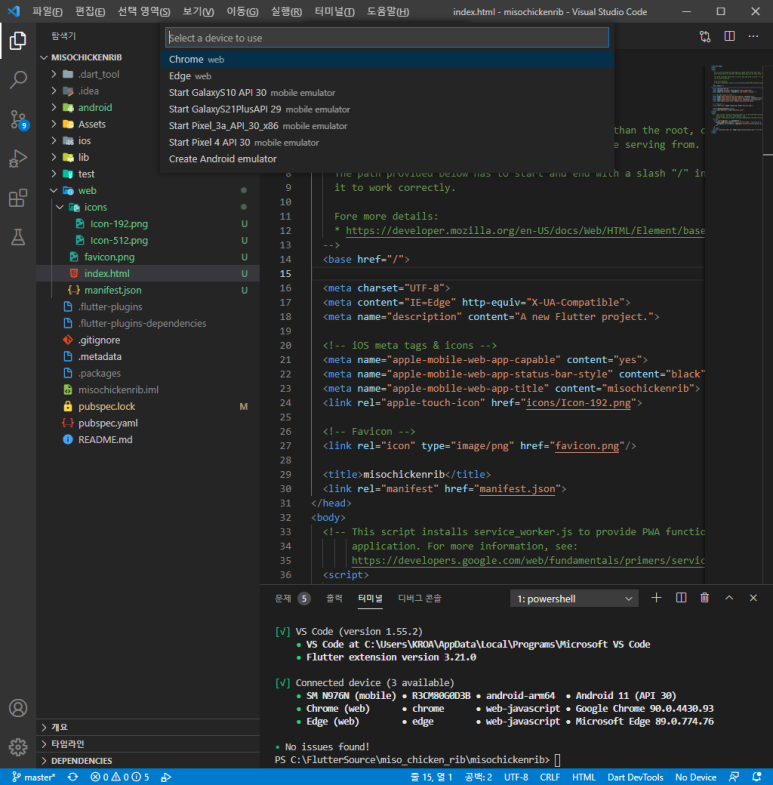Viewport: 773px width, 785px height.
Task: Click the master branch indicator
Action: [33, 777]
